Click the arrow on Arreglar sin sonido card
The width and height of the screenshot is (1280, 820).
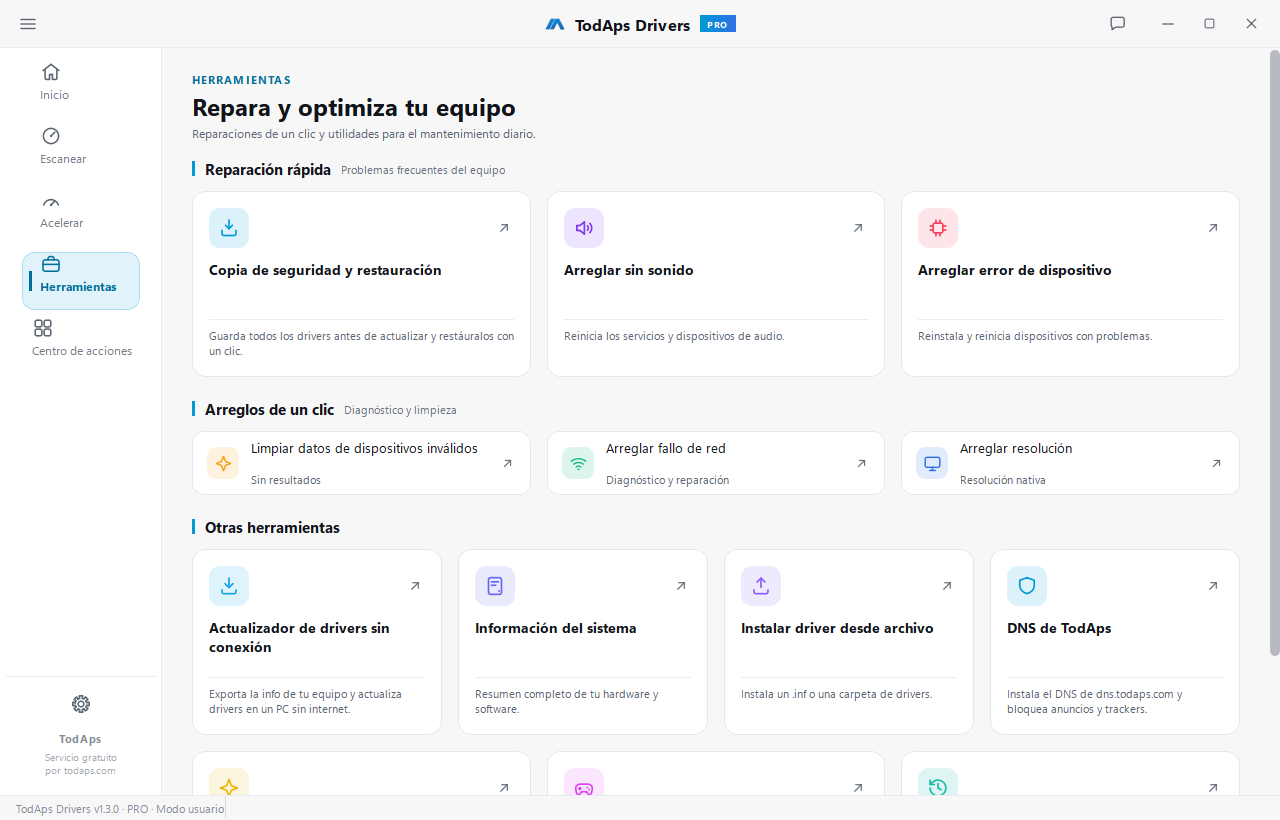(858, 228)
